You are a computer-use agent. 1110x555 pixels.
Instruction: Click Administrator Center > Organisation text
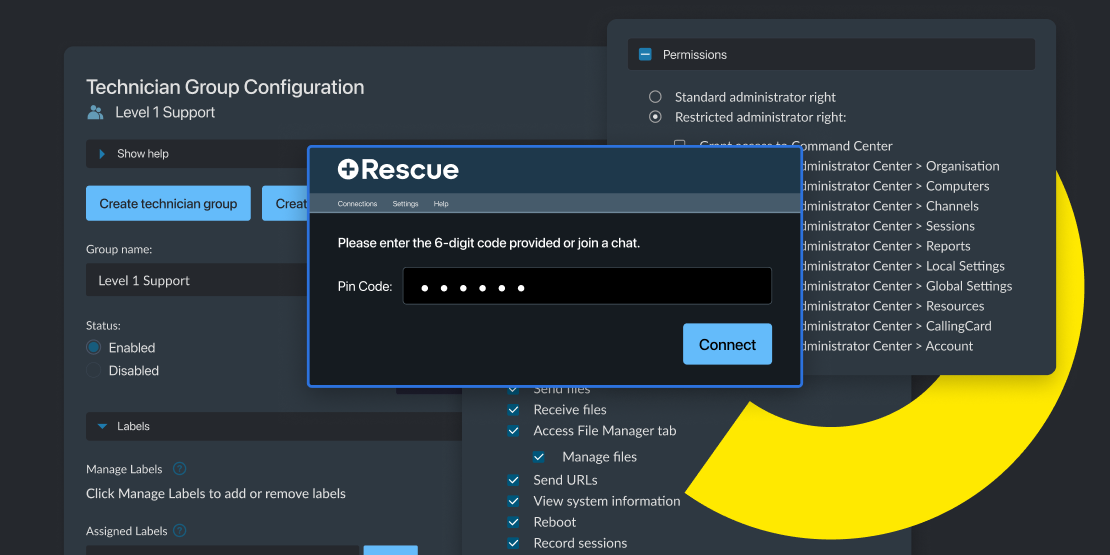click(900, 166)
